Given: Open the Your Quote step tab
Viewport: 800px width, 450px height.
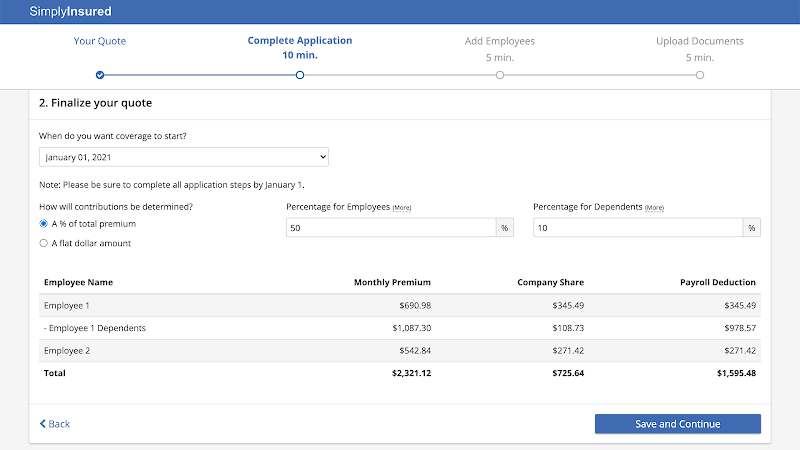Looking at the screenshot, I should coord(100,41).
